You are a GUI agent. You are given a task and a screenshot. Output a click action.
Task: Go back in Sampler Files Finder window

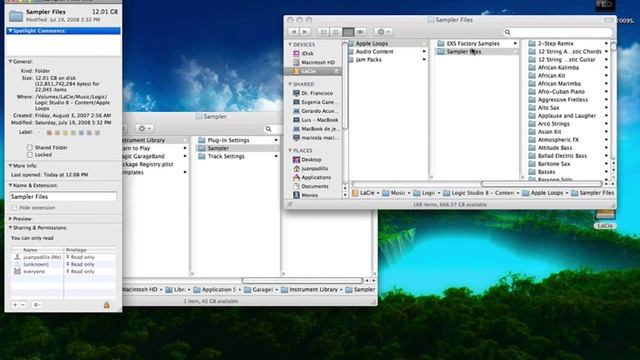click(x=293, y=31)
